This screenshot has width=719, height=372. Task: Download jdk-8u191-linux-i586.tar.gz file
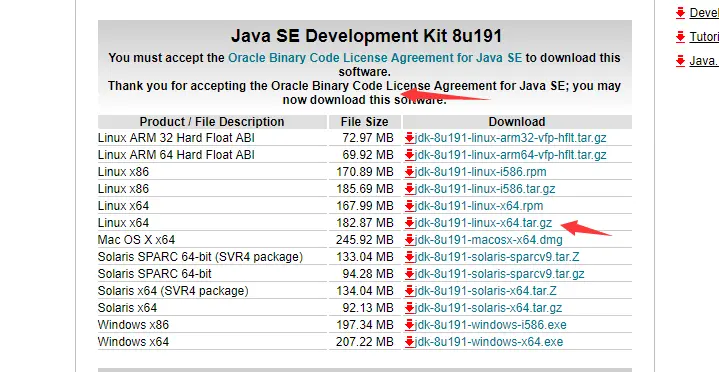point(485,189)
